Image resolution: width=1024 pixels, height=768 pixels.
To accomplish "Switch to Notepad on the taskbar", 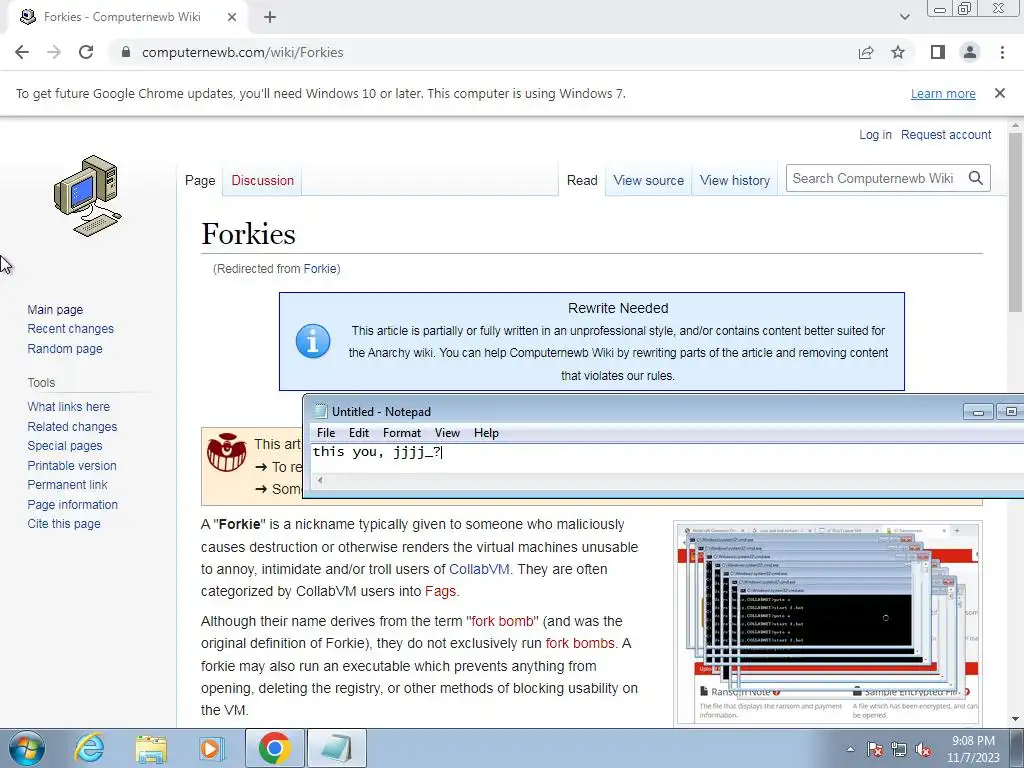I will (x=336, y=748).
